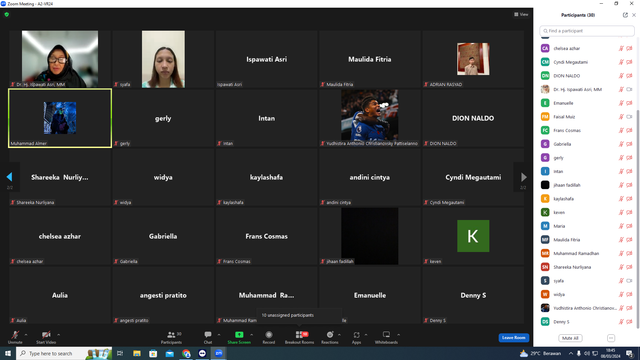Select jihaan fadillah in participants list
Image resolution: width=640 pixels, height=360 pixels.
(587, 185)
